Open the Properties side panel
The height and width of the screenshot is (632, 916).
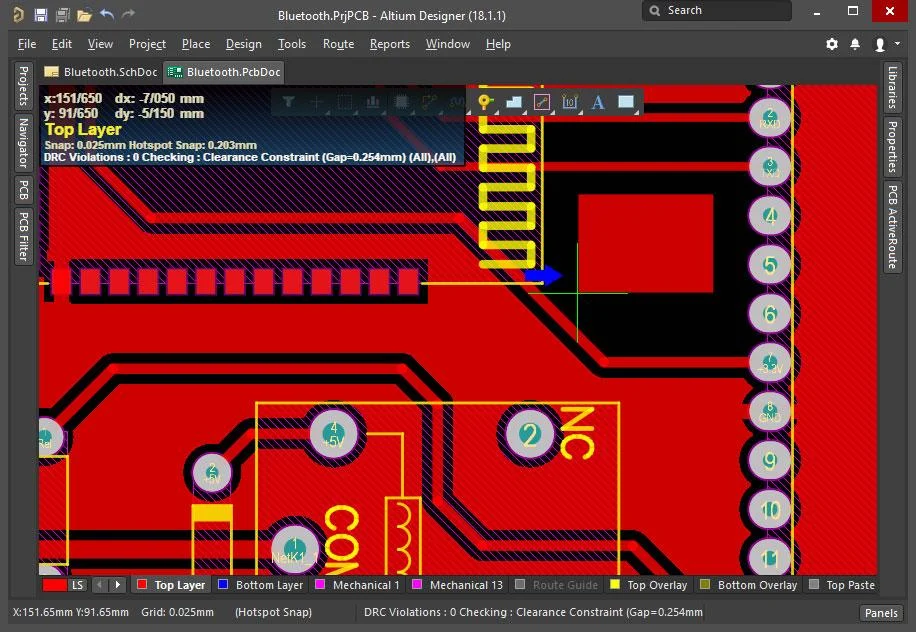[x=892, y=147]
